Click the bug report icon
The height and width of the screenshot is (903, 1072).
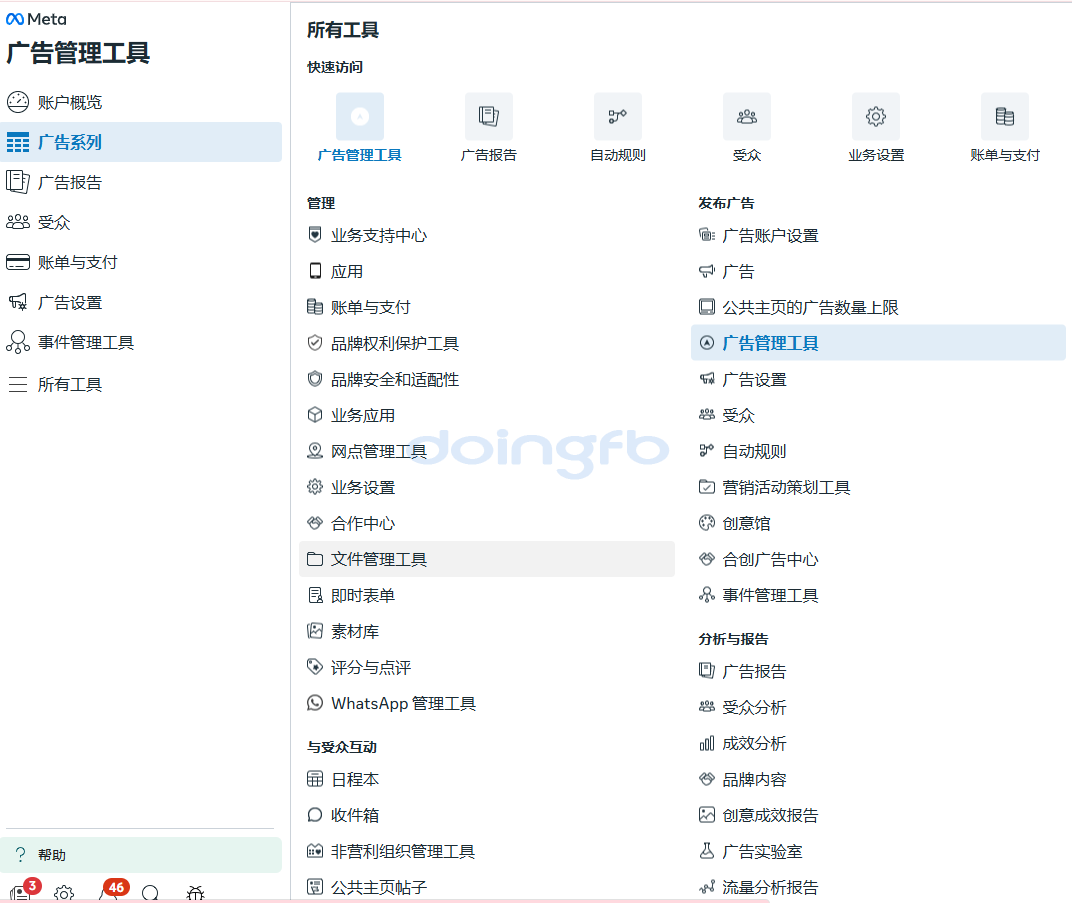[x=196, y=893]
